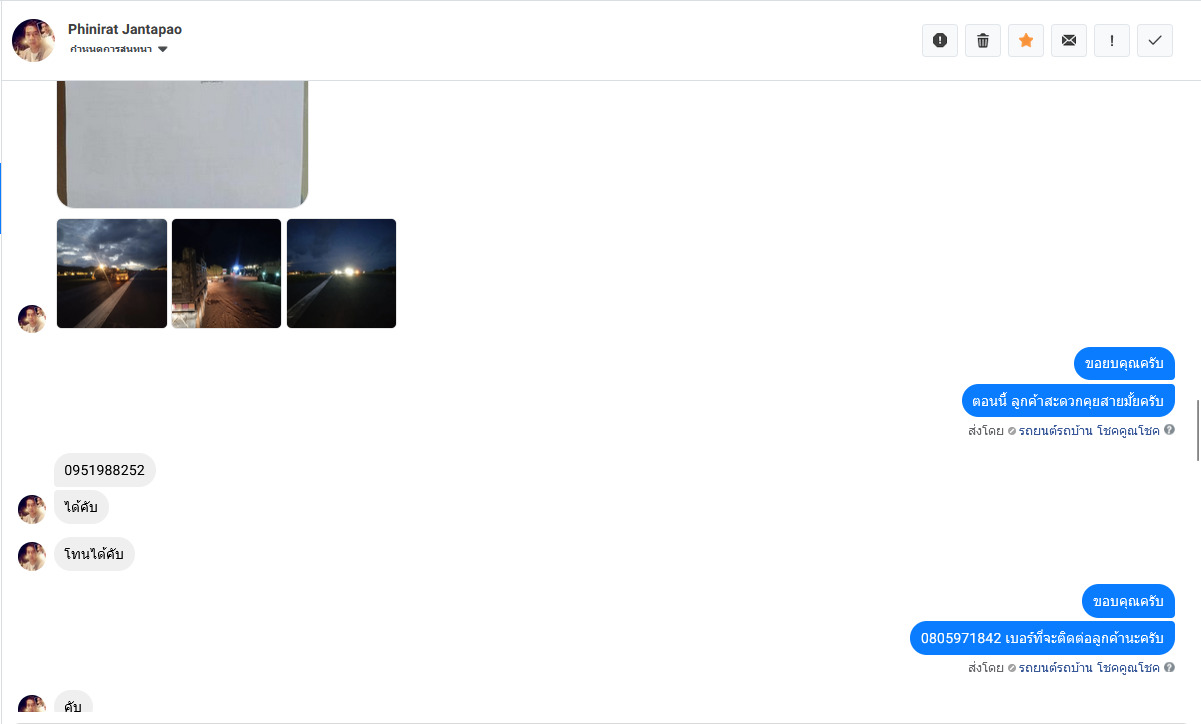Viewport: 1201px width, 724px height.
Task: Open the cloudy dusk road photo thumbnail
Action: [x=112, y=273]
